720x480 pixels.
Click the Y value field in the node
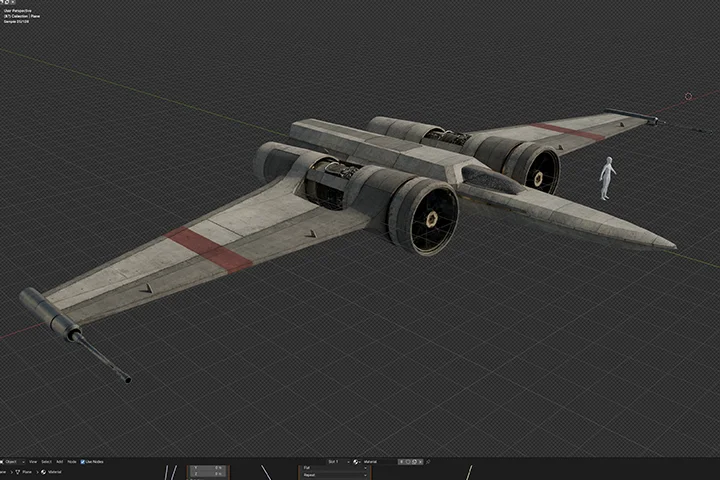(x=208, y=468)
